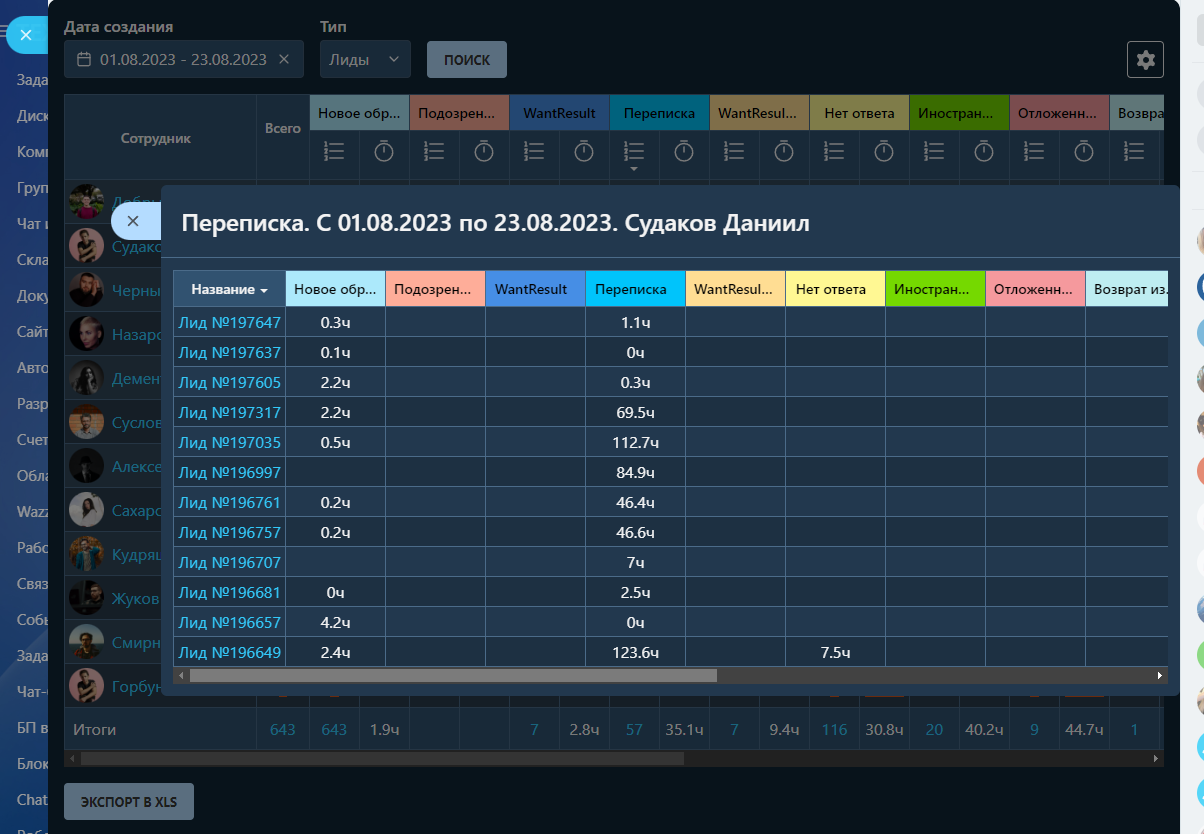Image resolution: width=1204 pixels, height=834 pixels.
Task: Open report settings gear icon
Action: (1145, 60)
